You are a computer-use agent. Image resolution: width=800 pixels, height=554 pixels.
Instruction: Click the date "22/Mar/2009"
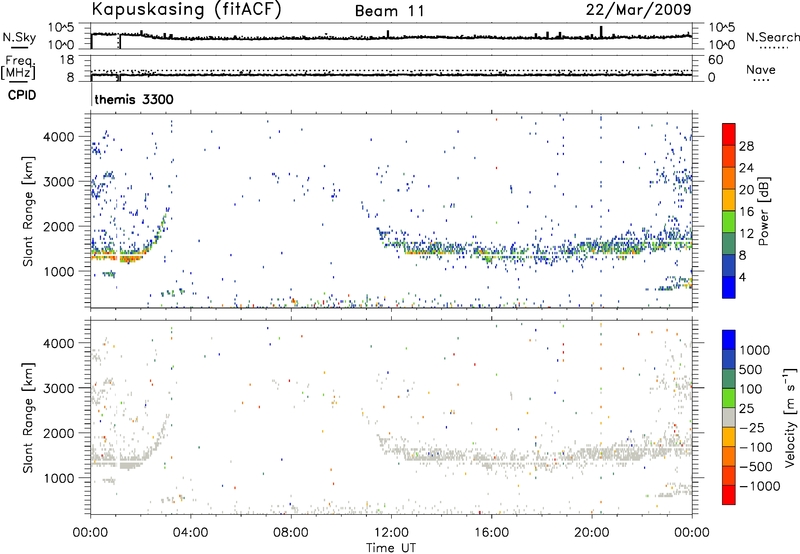pos(638,9)
